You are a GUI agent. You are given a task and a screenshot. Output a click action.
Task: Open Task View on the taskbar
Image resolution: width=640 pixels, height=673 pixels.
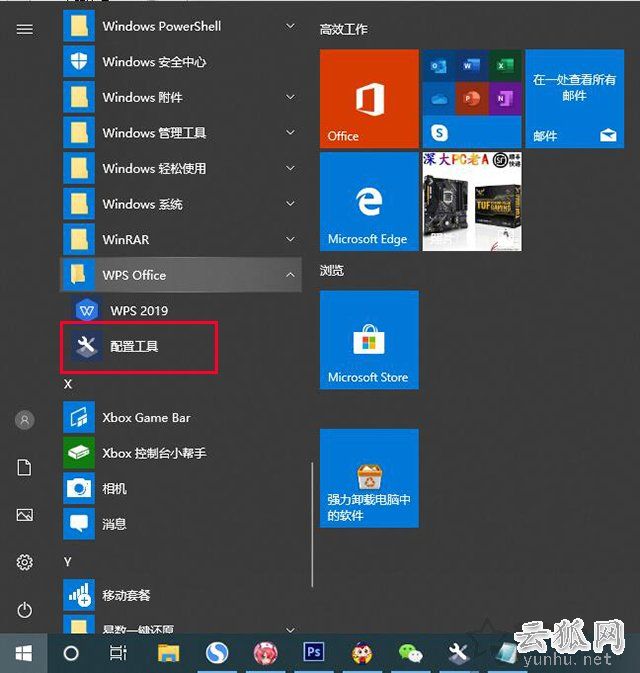(118, 653)
